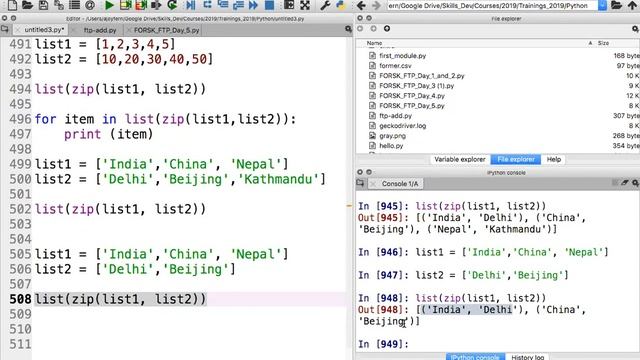Close the Console 1/A tab

point(373,184)
